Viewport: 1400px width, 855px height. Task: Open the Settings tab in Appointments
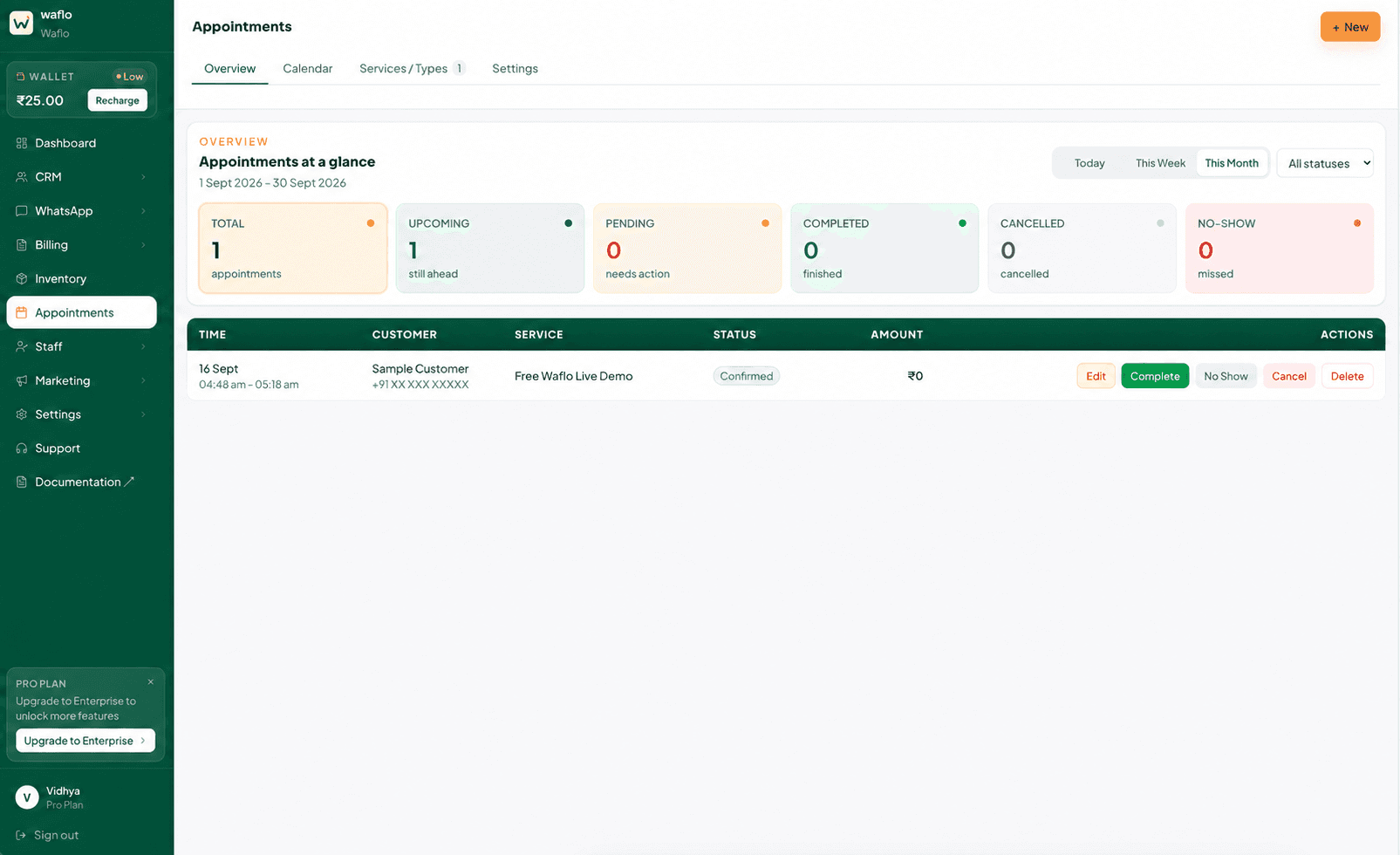(x=515, y=69)
